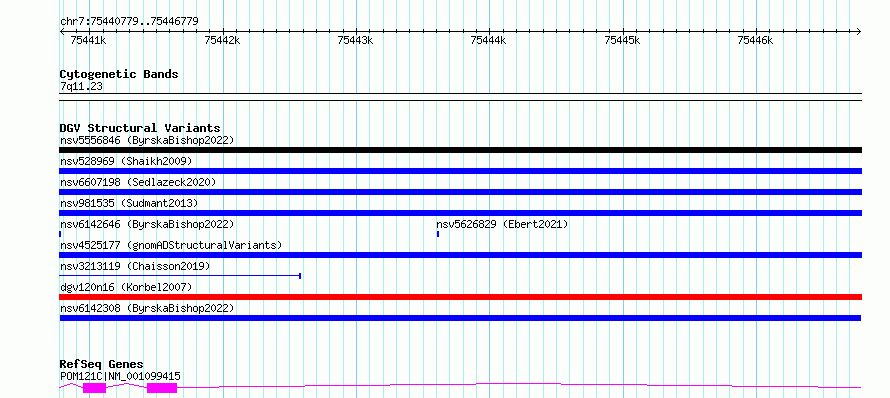Click the nsv5556846 (ByrskaBishop2022) label

coord(147,140)
